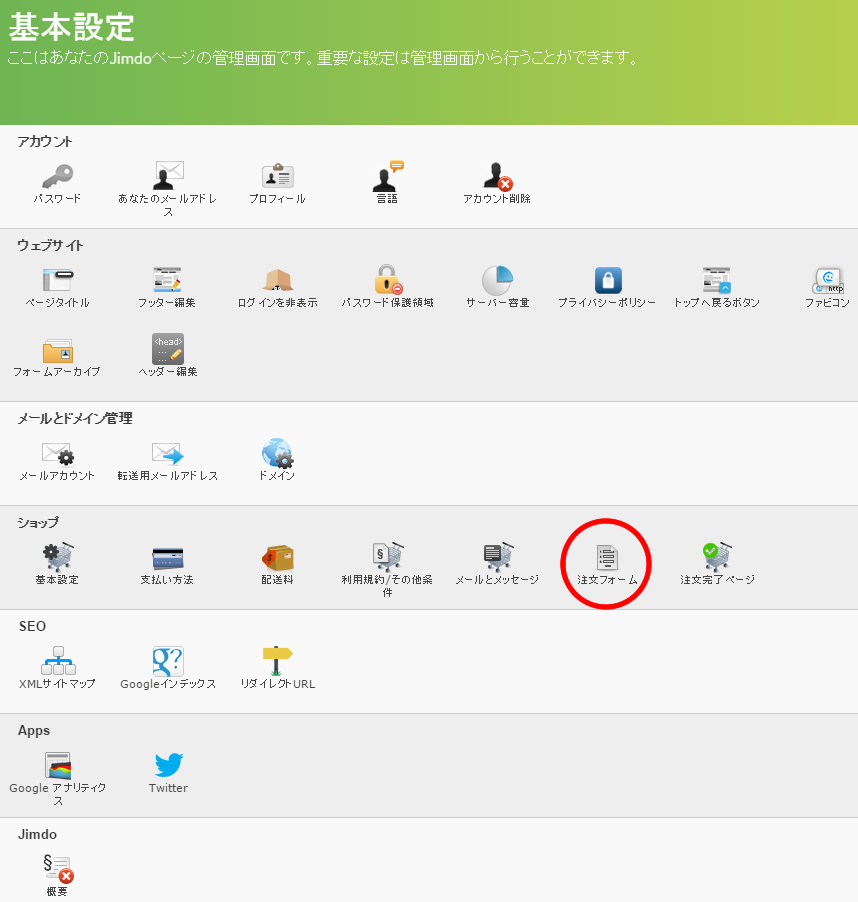Screen dimensions: 858x902
Task: Click the ショップ section heading
Action: pyautogui.click(x=38, y=522)
